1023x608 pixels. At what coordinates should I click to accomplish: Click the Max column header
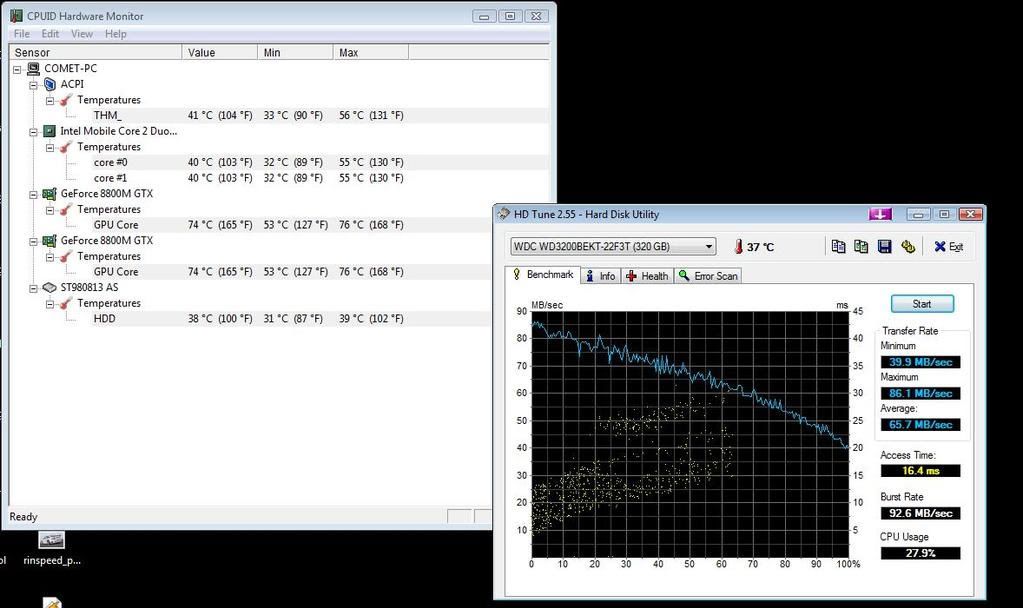point(371,53)
